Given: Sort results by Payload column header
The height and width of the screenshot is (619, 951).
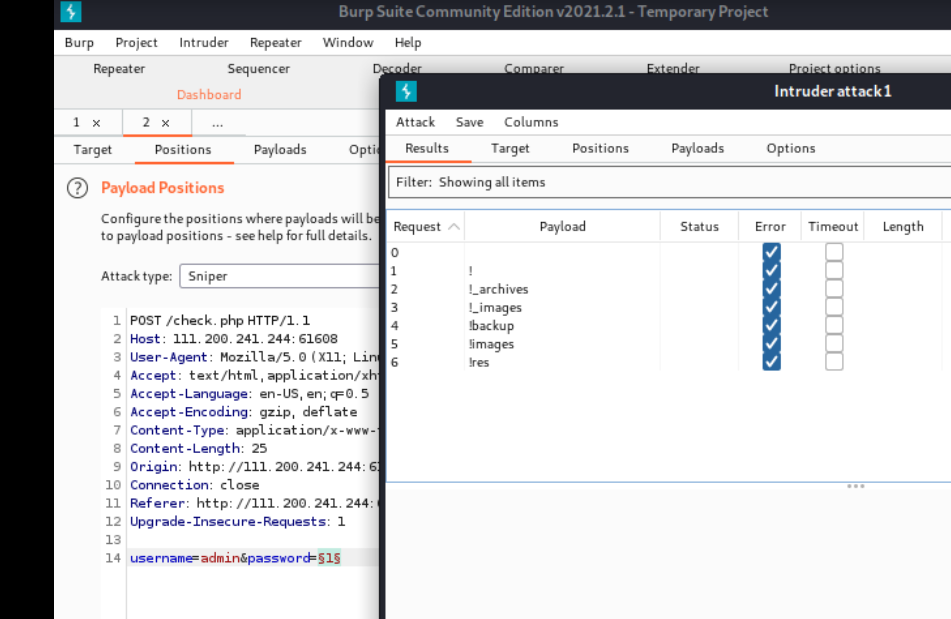Looking at the screenshot, I should (x=562, y=227).
